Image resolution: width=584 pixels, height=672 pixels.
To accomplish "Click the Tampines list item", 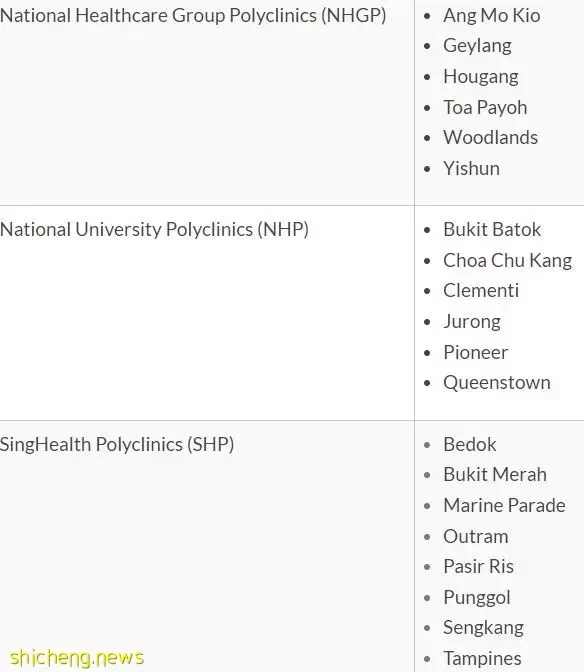I will click(x=482, y=659).
